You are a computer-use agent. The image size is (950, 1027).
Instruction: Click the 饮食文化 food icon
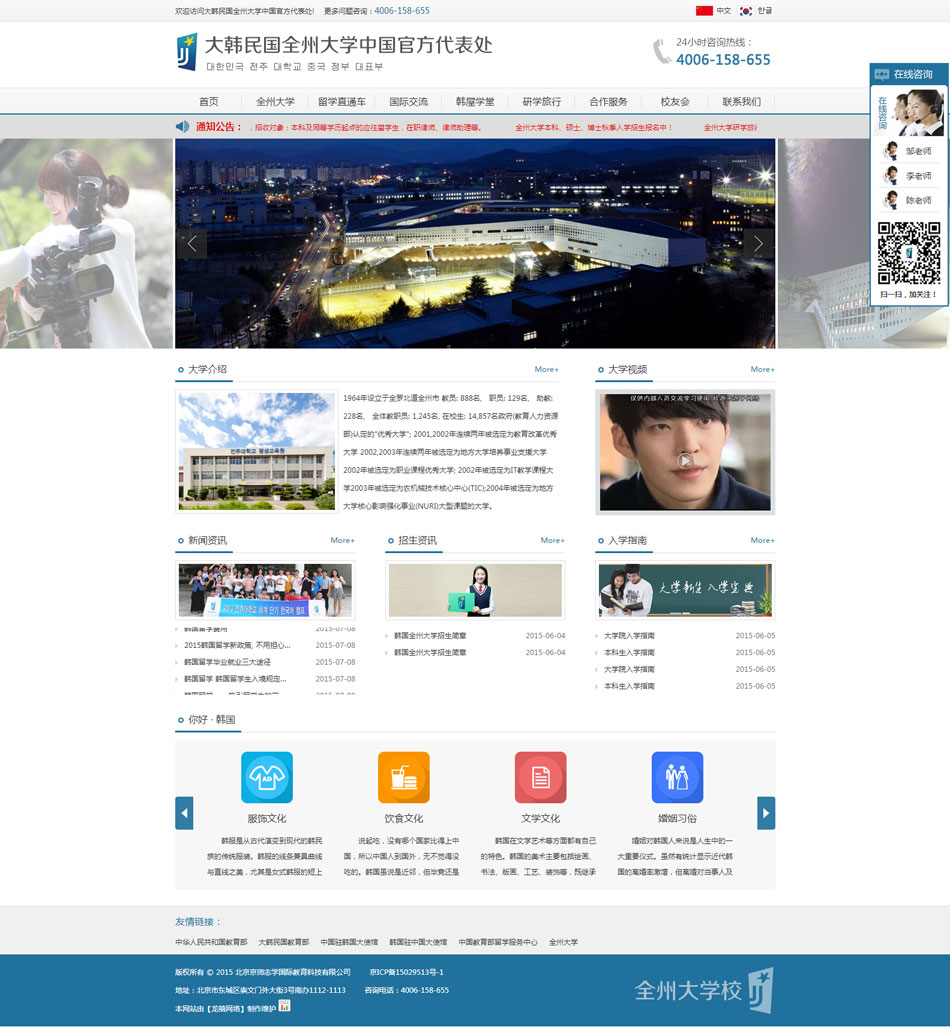coord(403,777)
